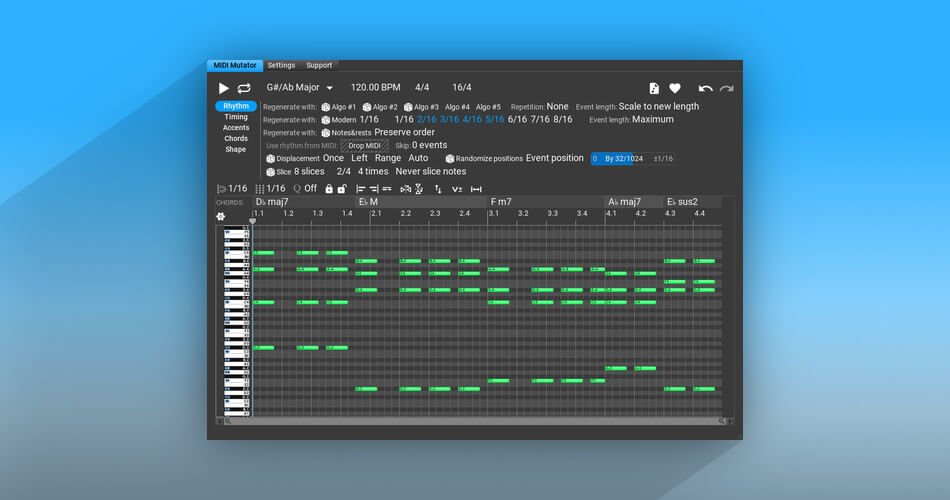This screenshot has width=950, height=500.
Task: Open Event length Scale to new length
Action: (659, 106)
